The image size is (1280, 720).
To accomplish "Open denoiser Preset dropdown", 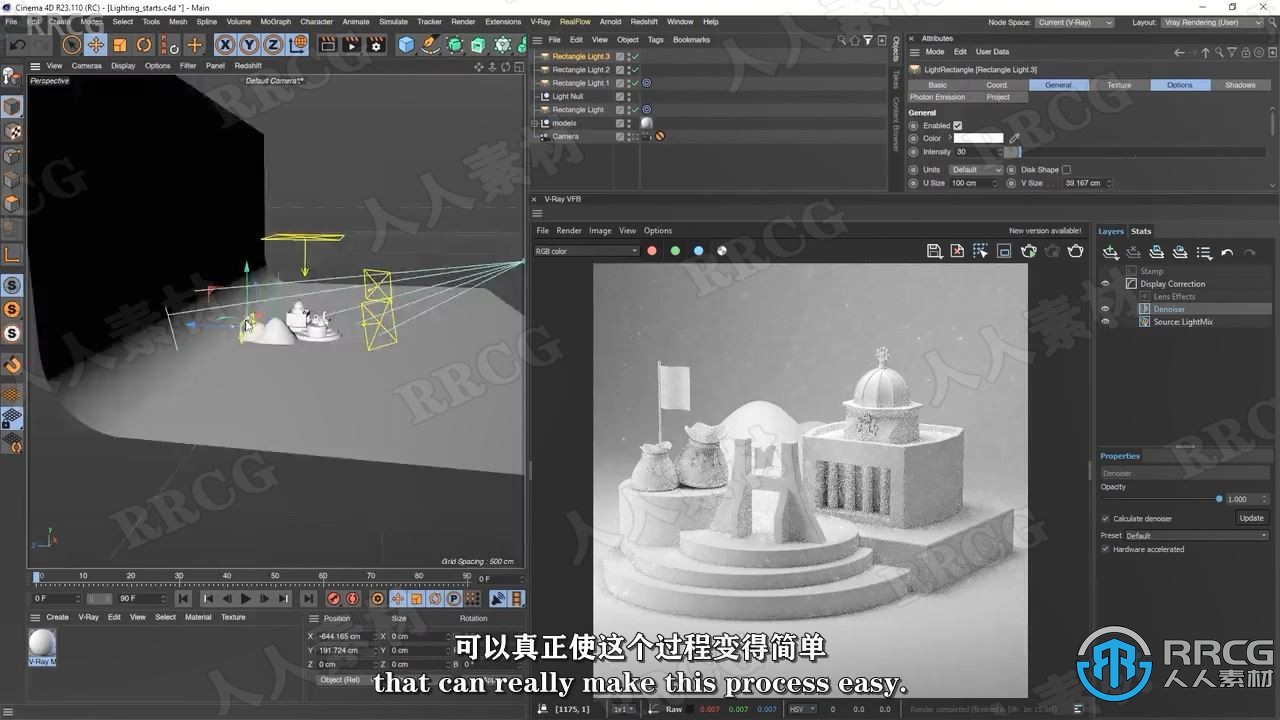I will point(1197,536).
